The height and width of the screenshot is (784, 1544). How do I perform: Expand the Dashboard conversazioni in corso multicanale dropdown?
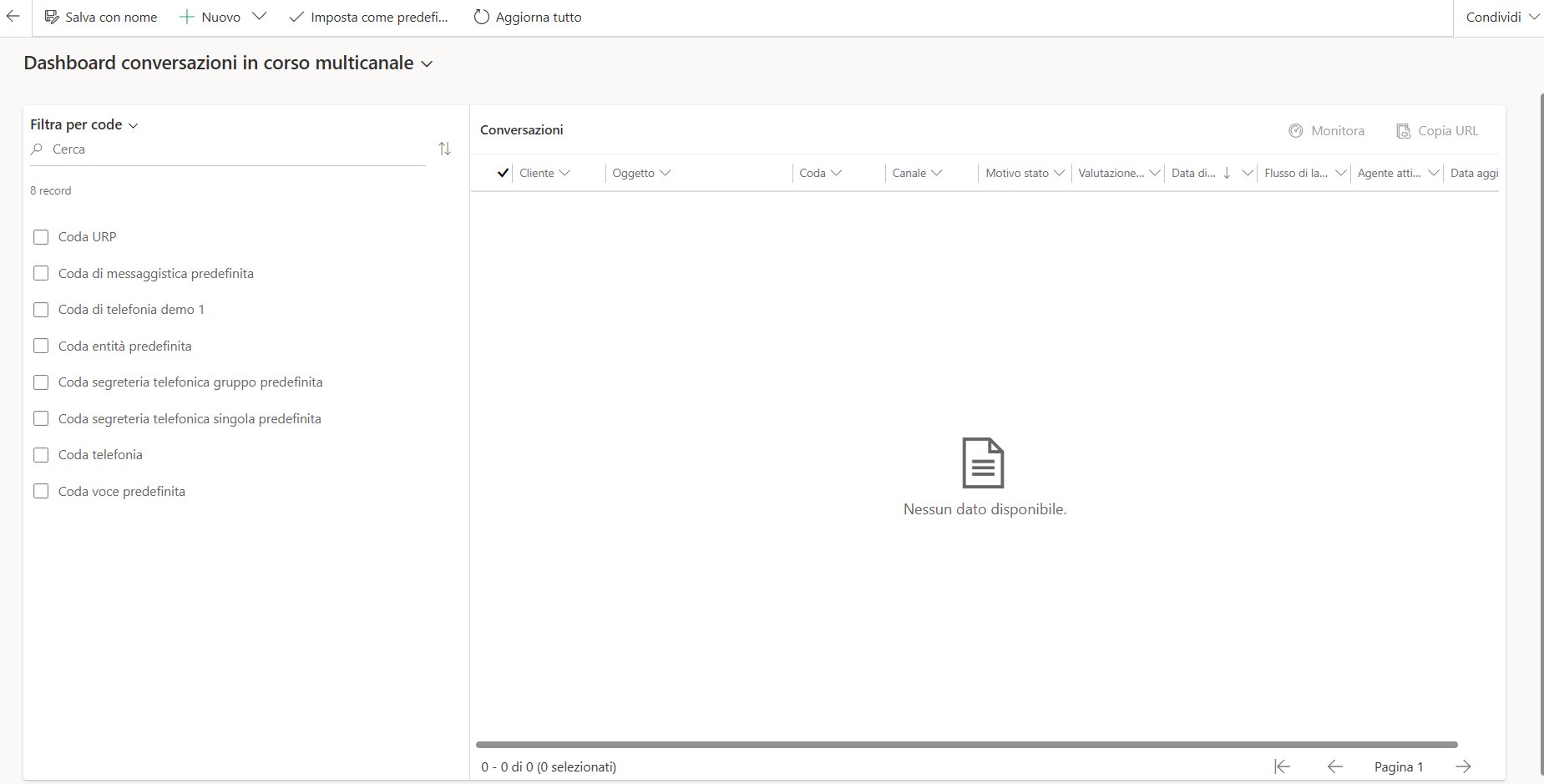tap(427, 63)
